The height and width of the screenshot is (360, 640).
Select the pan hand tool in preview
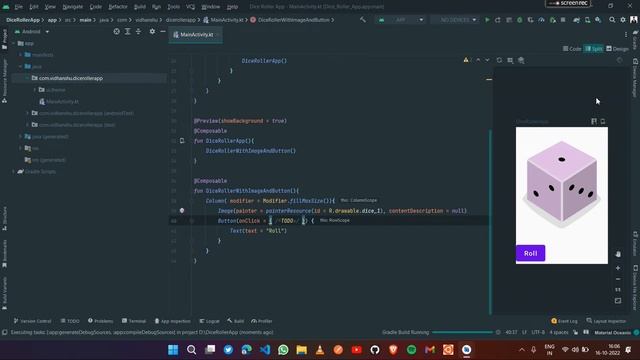click(x=618, y=254)
